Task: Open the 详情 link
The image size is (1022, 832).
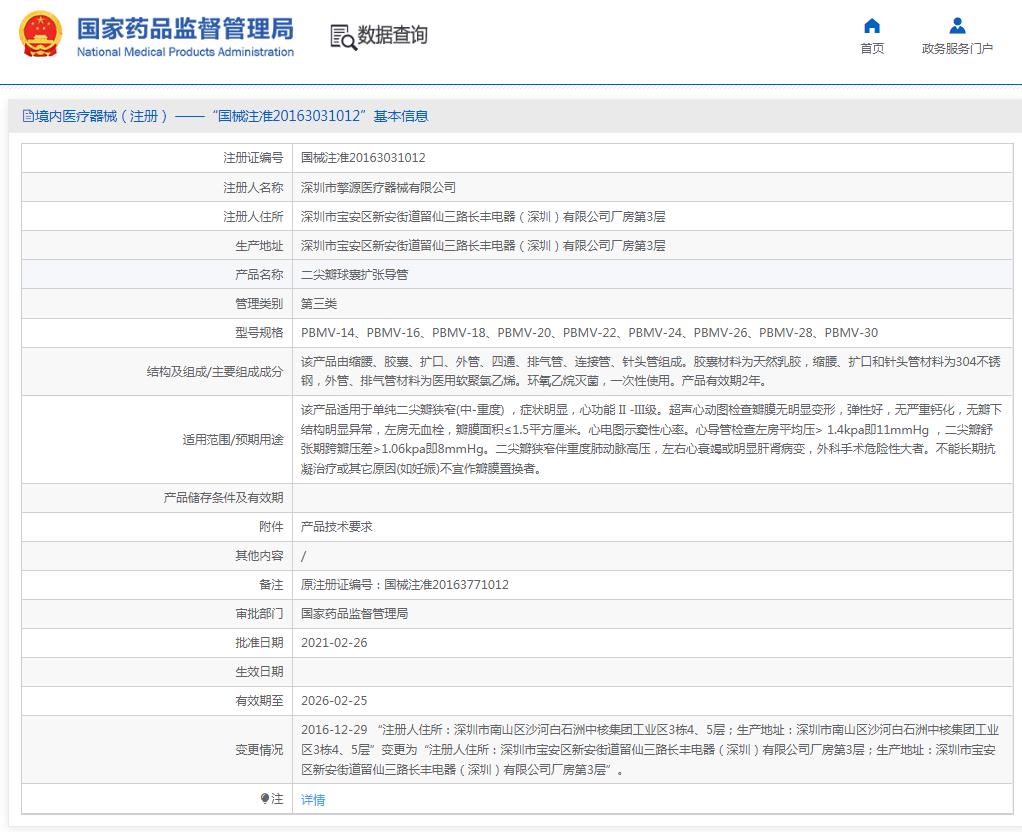Action: tap(313, 799)
